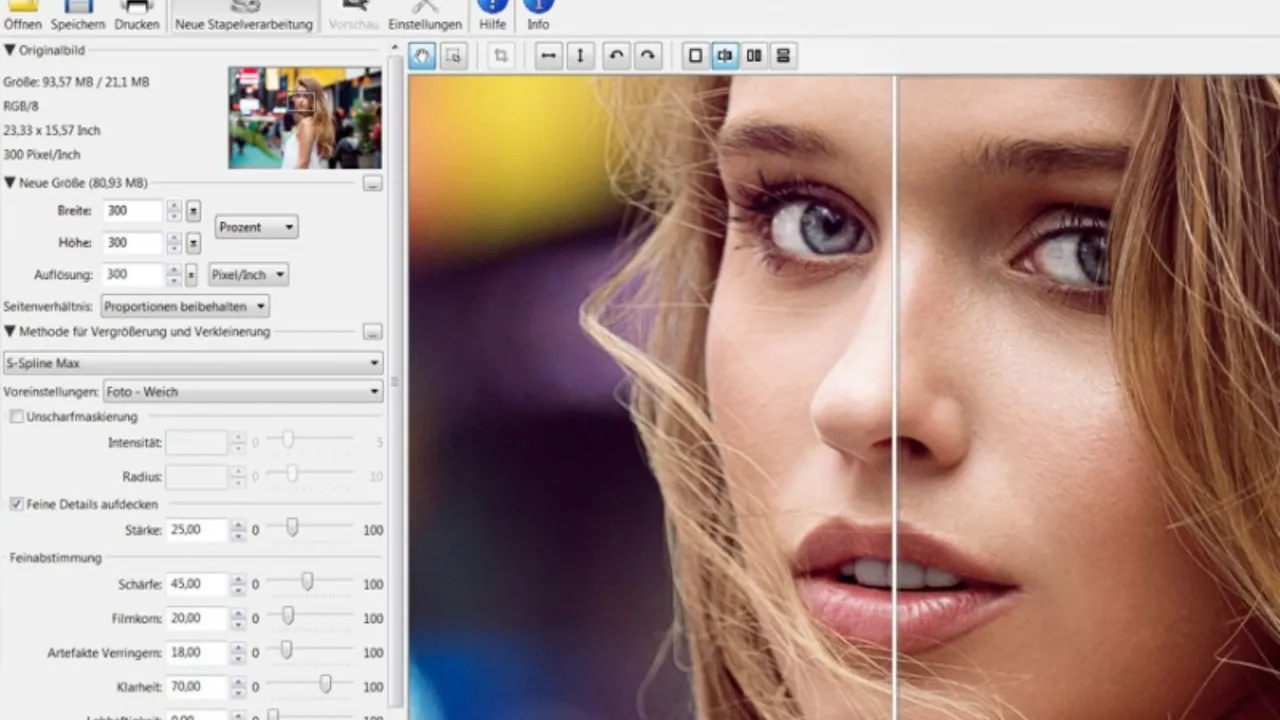Screen dimensions: 1280x720
Task: Click the Auflösung spinner arrows
Action: 174,275
